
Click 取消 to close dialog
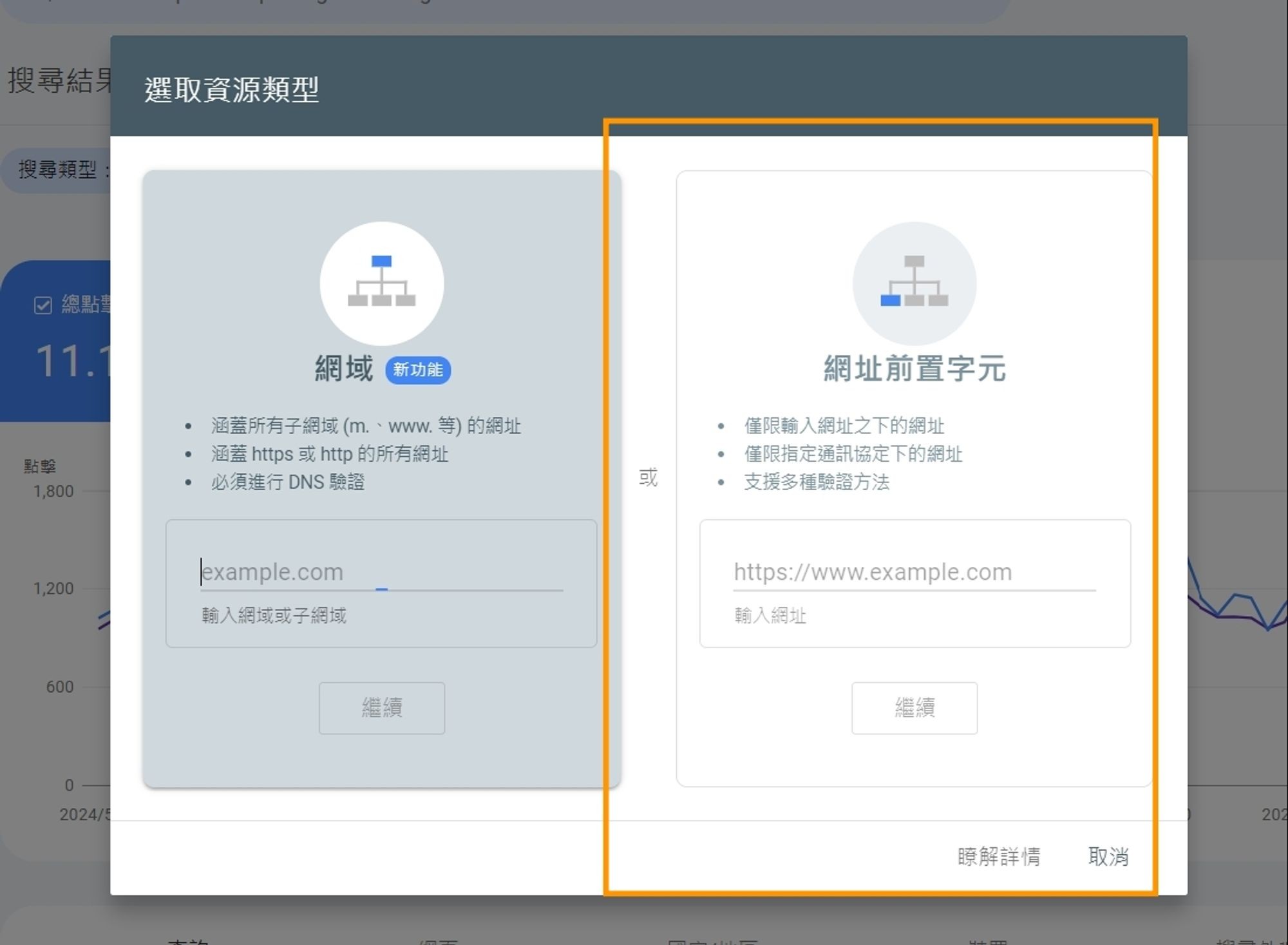click(1108, 857)
